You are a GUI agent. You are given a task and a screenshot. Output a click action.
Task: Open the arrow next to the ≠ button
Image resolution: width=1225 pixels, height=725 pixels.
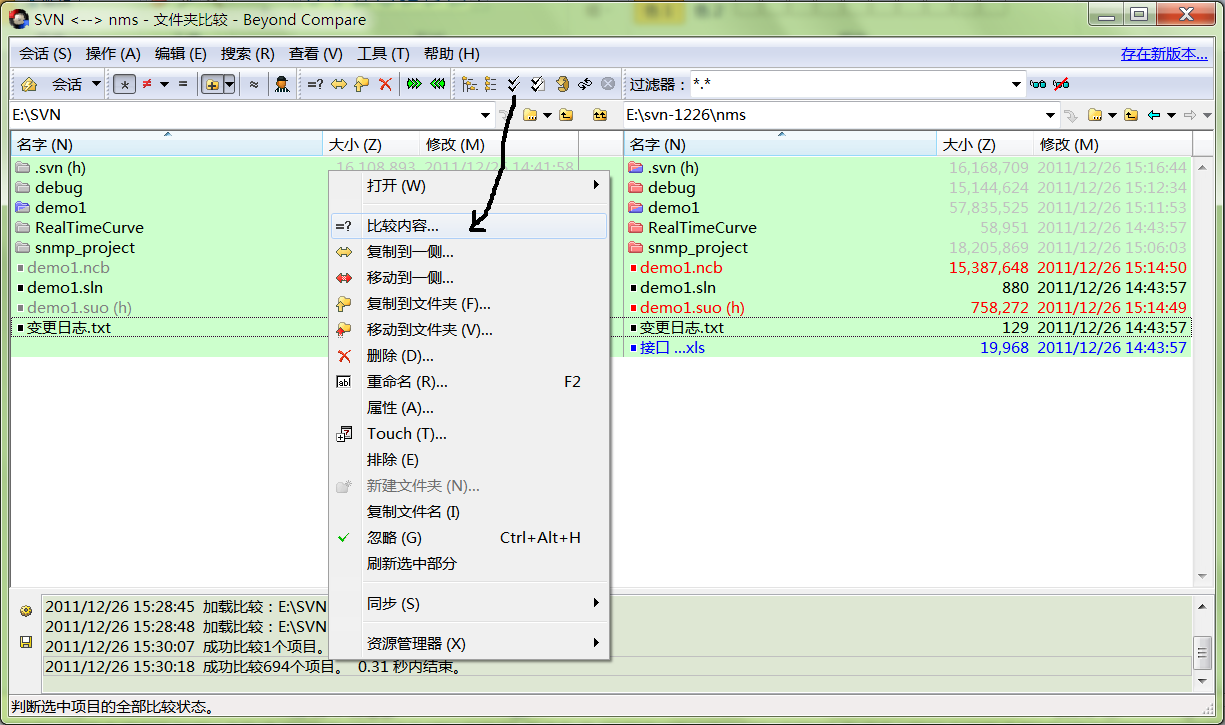(x=164, y=84)
